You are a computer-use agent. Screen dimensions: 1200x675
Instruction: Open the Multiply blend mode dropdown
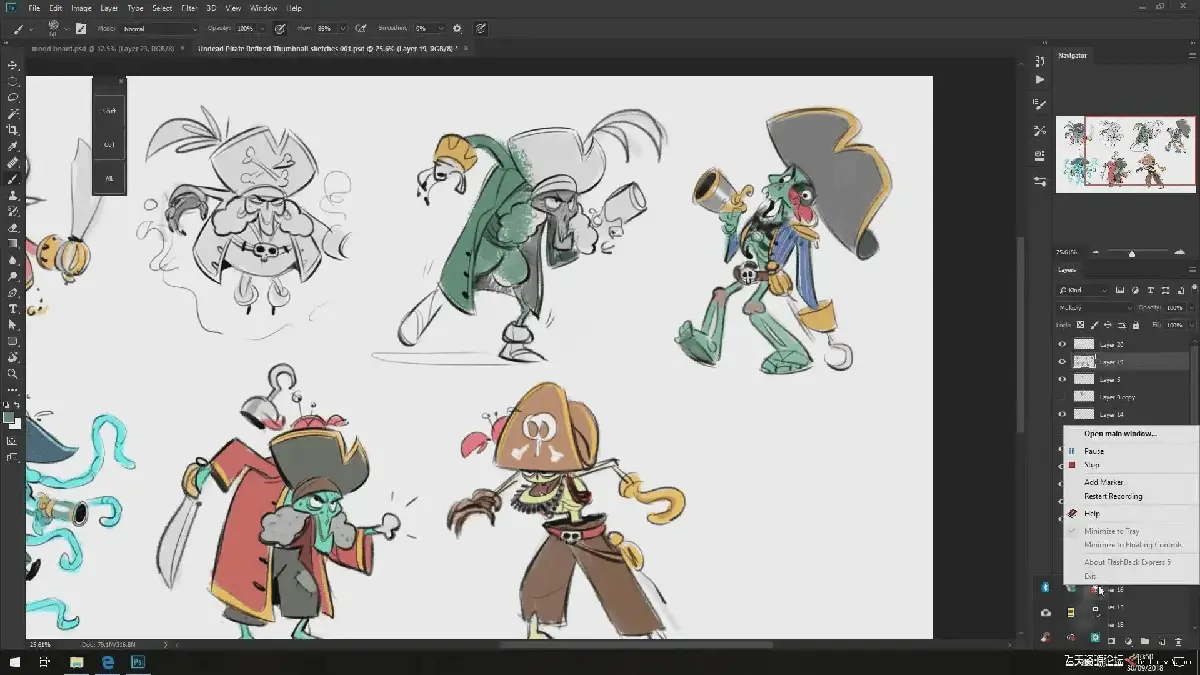1096,308
